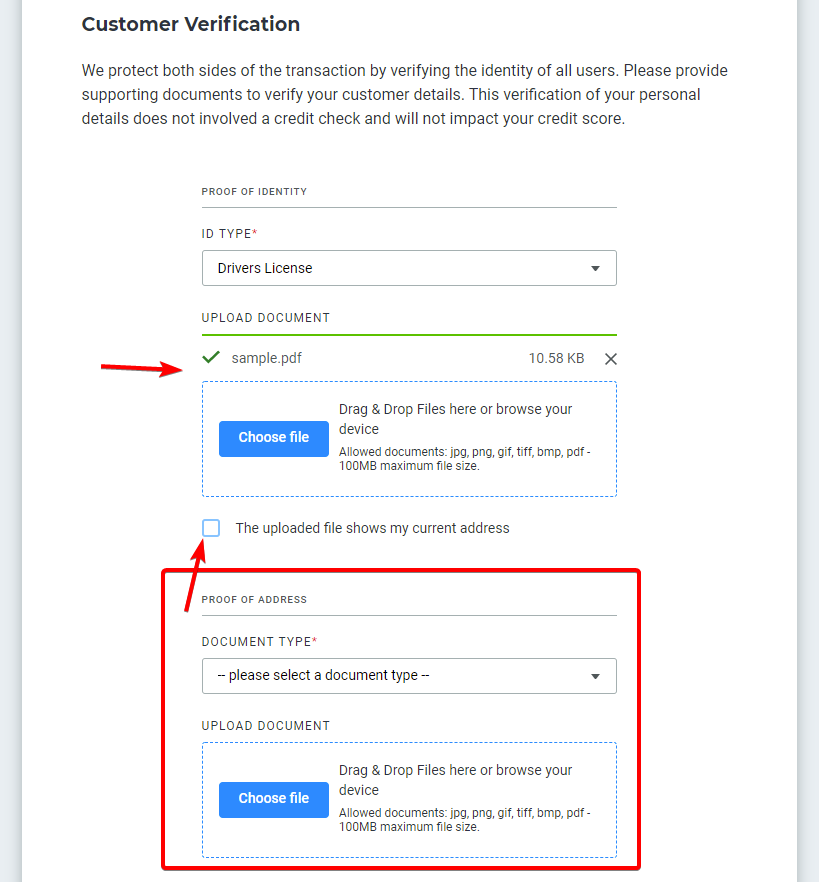The width and height of the screenshot is (819, 882).
Task: Select the Drivers License combo box
Action: point(409,268)
